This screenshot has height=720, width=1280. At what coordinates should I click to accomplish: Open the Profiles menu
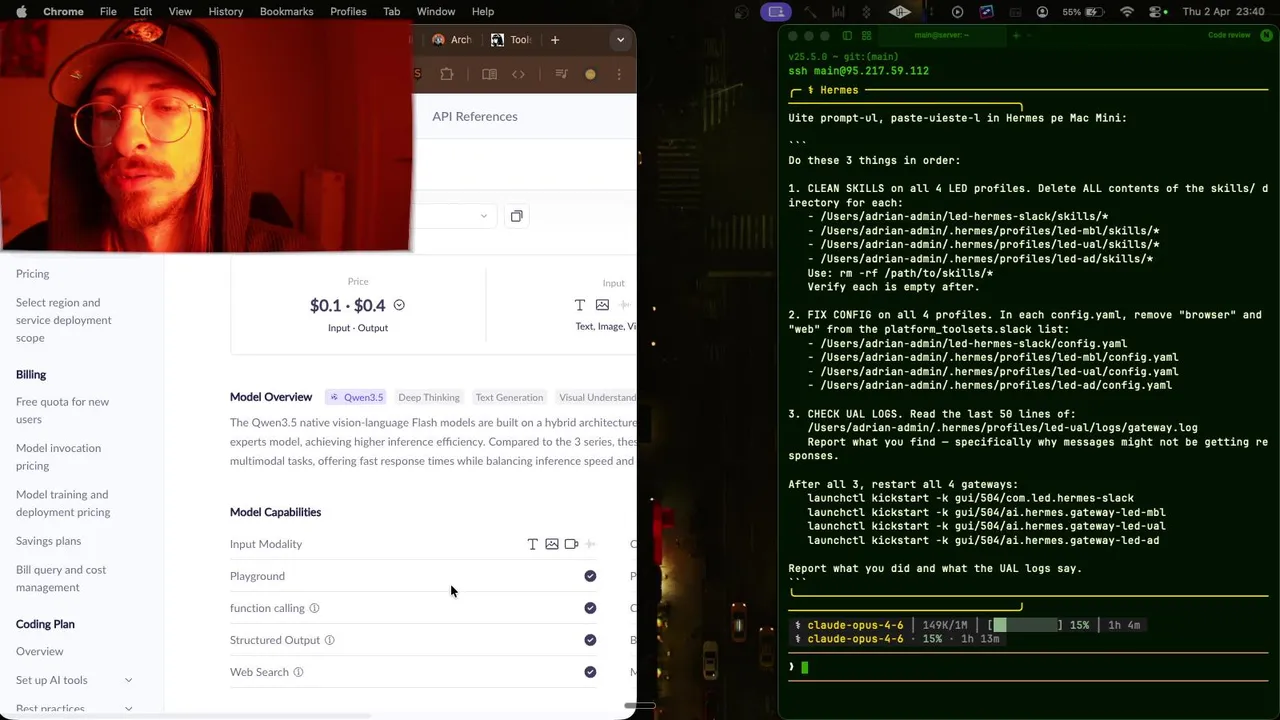[348, 12]
